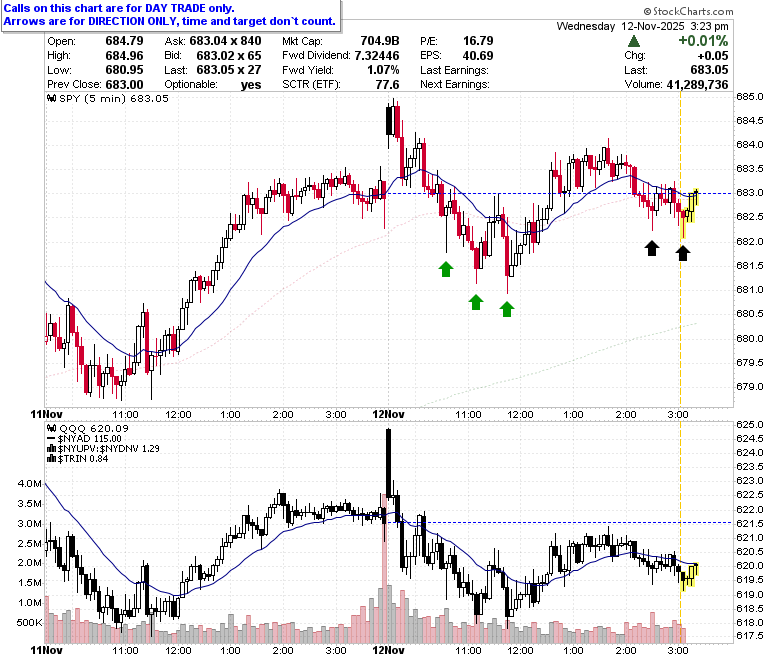
Task: Click the black up arrow at the yellow line
Action: [x=682, y=253]
